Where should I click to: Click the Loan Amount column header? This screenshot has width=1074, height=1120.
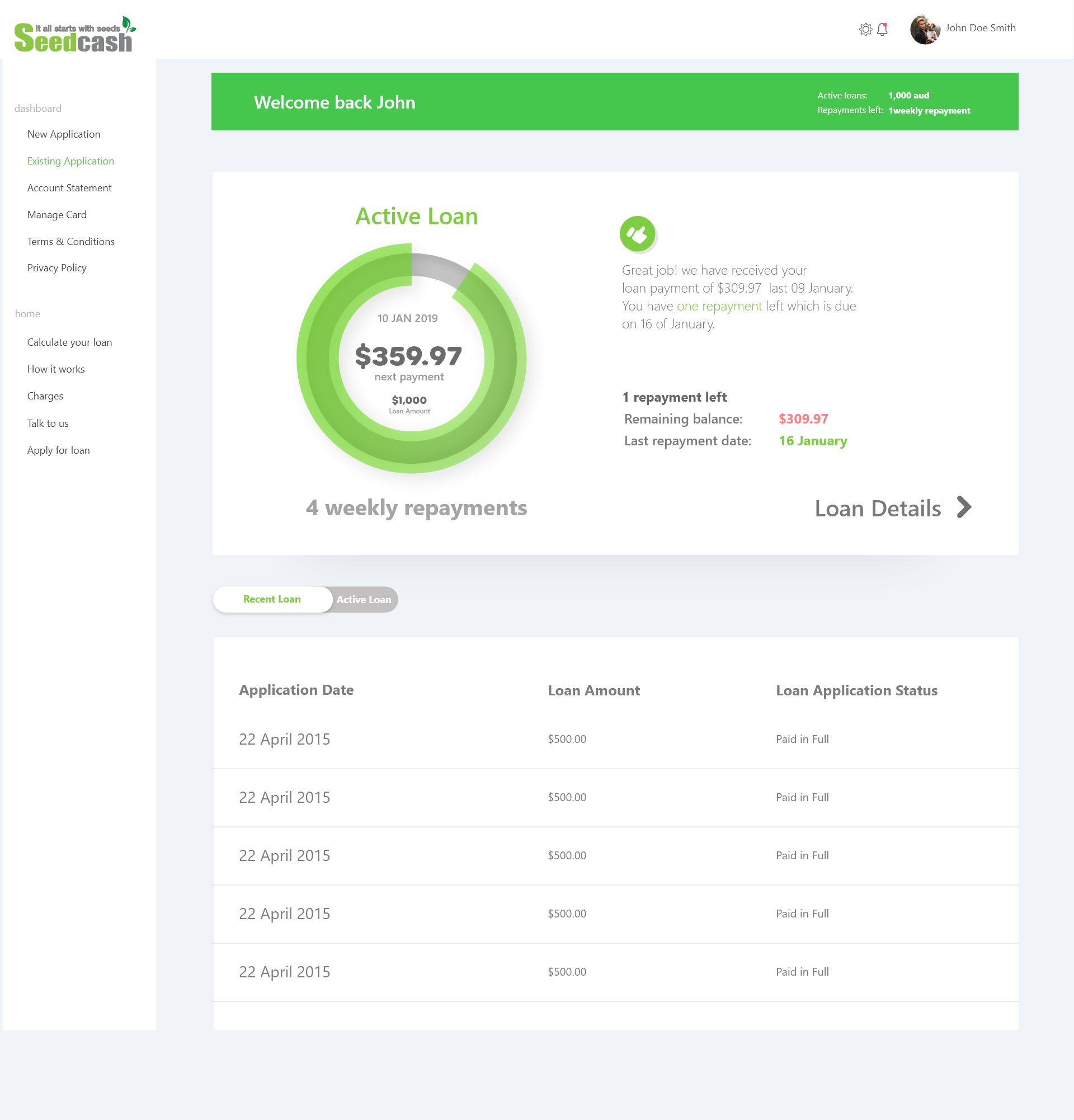(594, 690)
